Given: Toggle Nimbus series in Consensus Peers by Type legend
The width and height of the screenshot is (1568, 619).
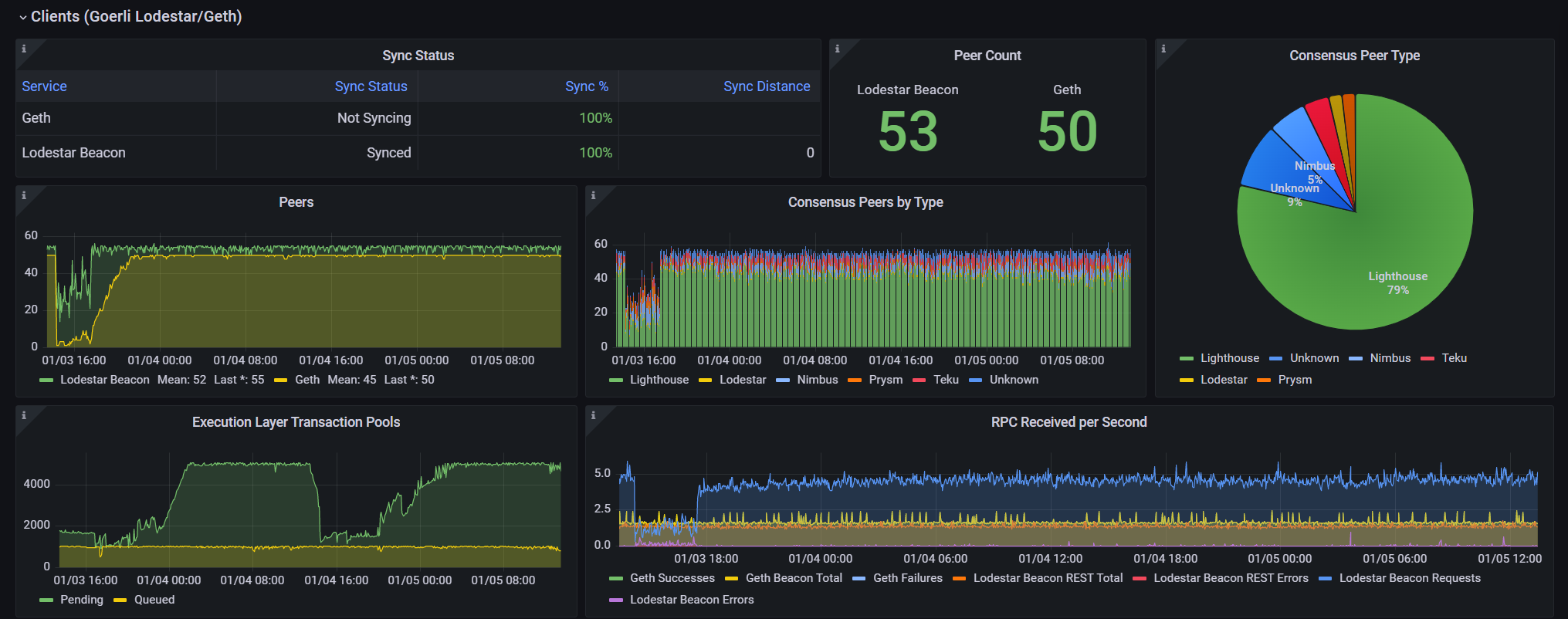Looking at the screenshot, I should point(817,380).
